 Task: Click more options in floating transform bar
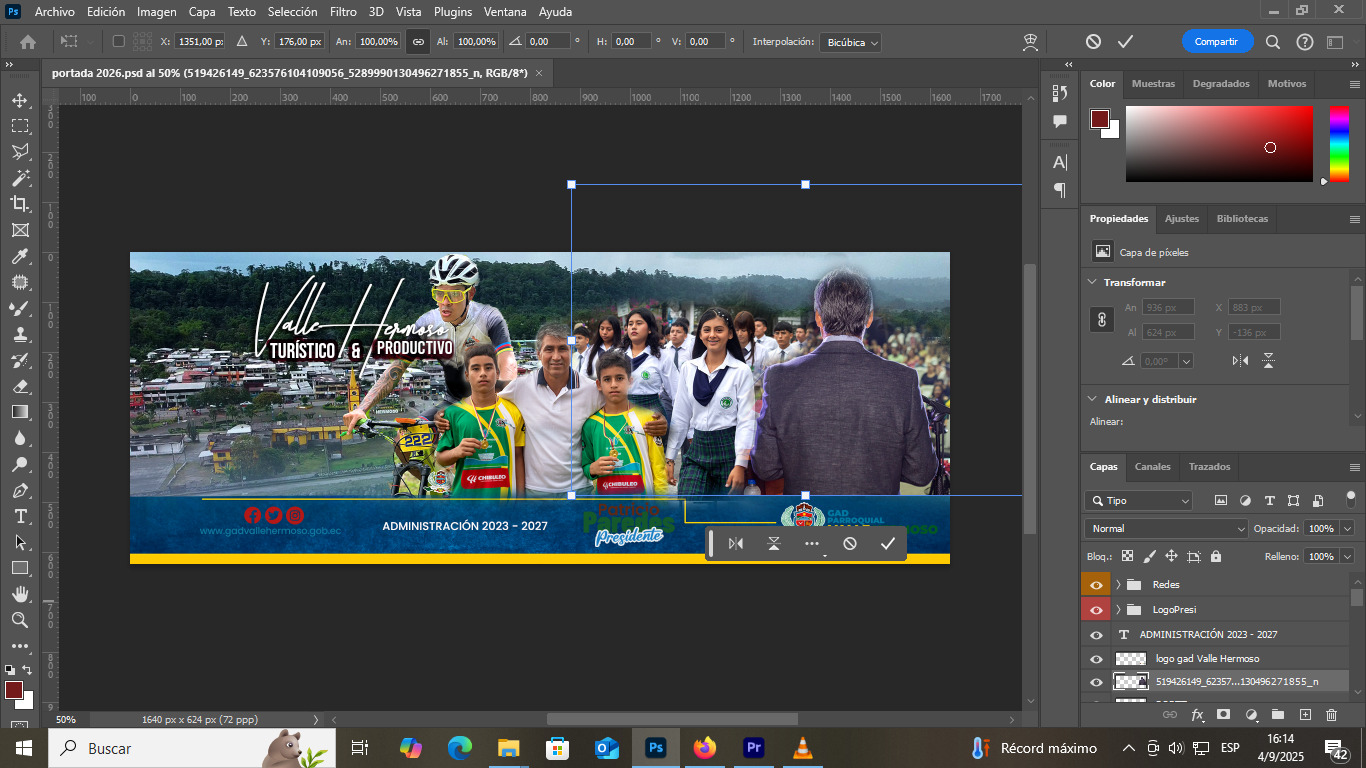[811, 544]
